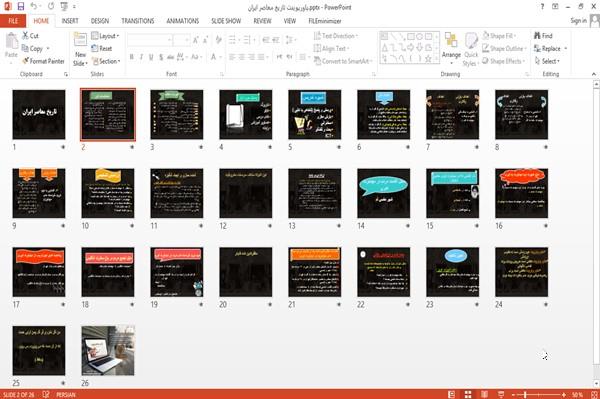This screenshot has height=399, width=600.
Task: Click Sign in link
Action: point(578,21)
